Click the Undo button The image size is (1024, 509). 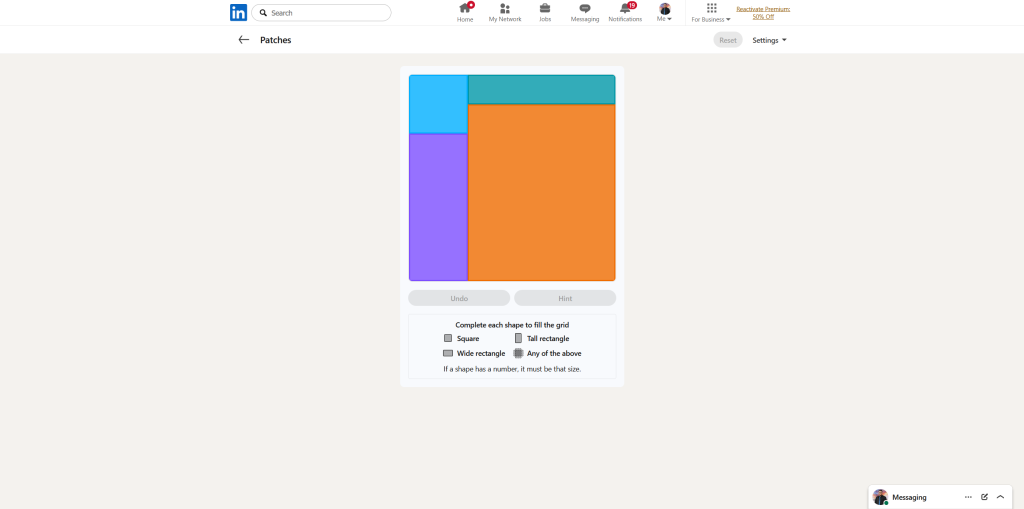[459, 298]
